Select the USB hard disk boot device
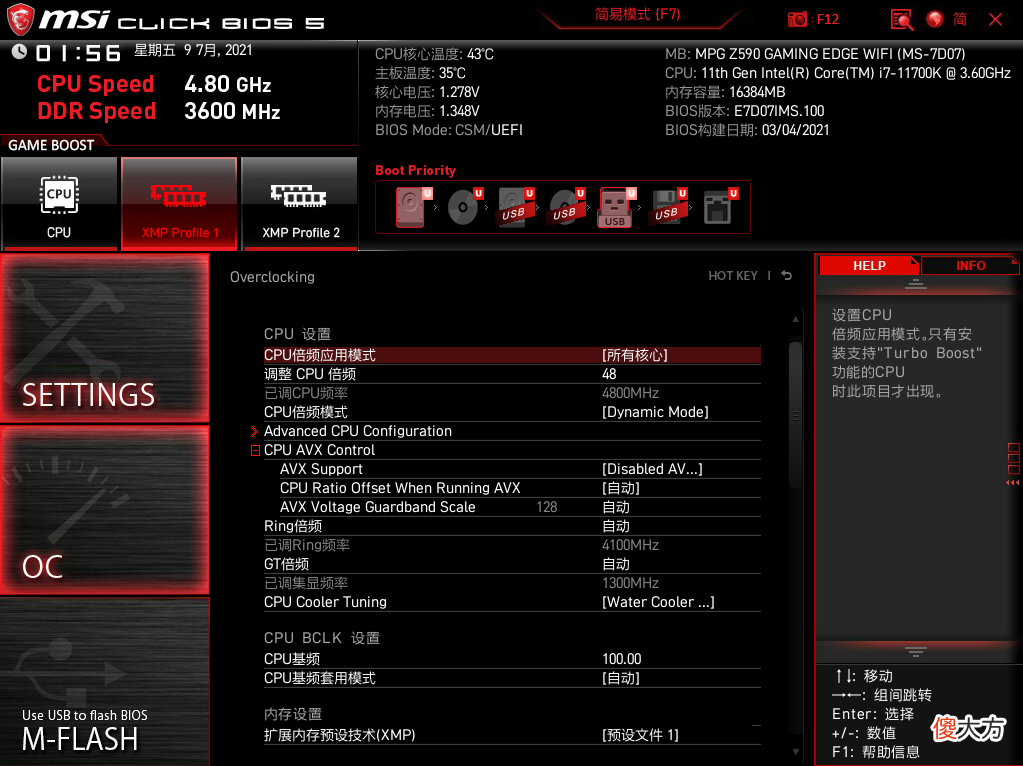Image resolution: width=1023 pixels, height=766 pixels. (515, 207)
